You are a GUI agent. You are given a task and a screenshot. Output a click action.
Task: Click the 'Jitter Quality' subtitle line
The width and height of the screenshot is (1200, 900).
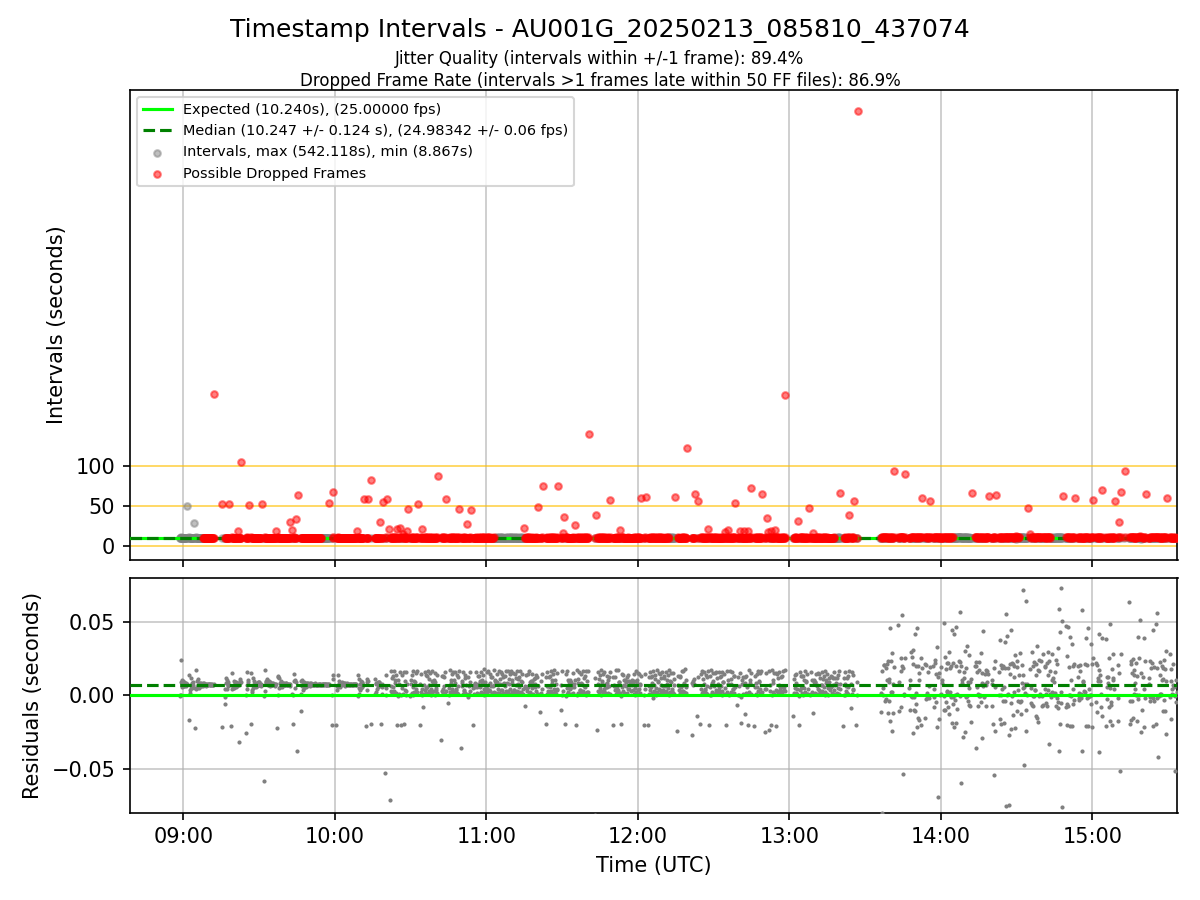(599, 59)
